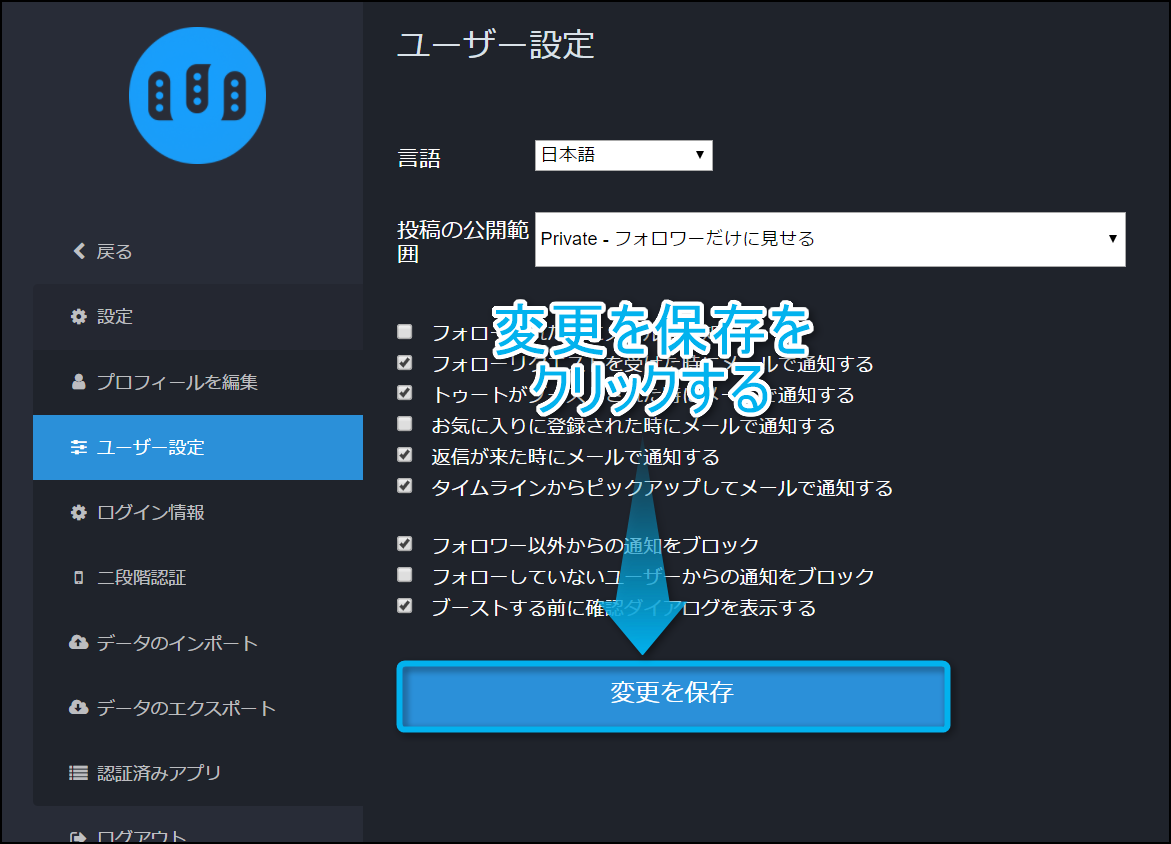Click the back chevron icon beside 戻る
This screenshot has height=844, width=1171.
tap(80, 252)
